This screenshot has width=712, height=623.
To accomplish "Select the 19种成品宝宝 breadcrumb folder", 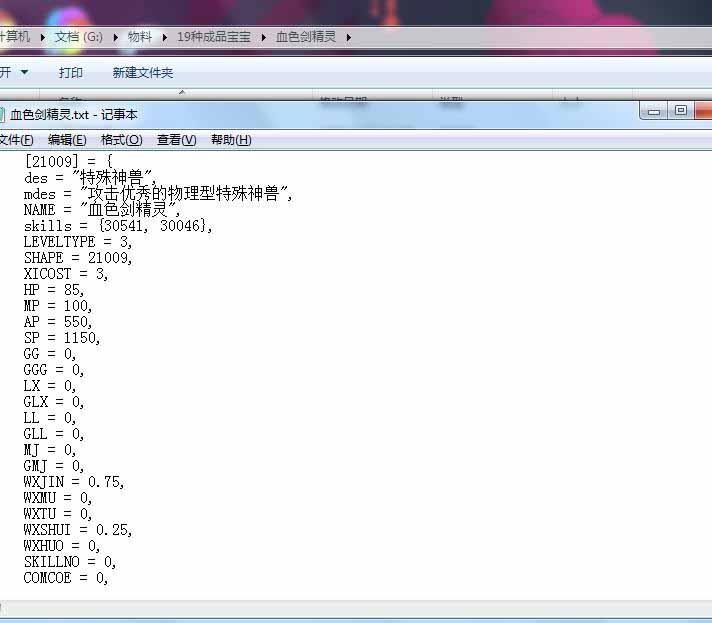I will pyautogui.click(x=213, y=36).
